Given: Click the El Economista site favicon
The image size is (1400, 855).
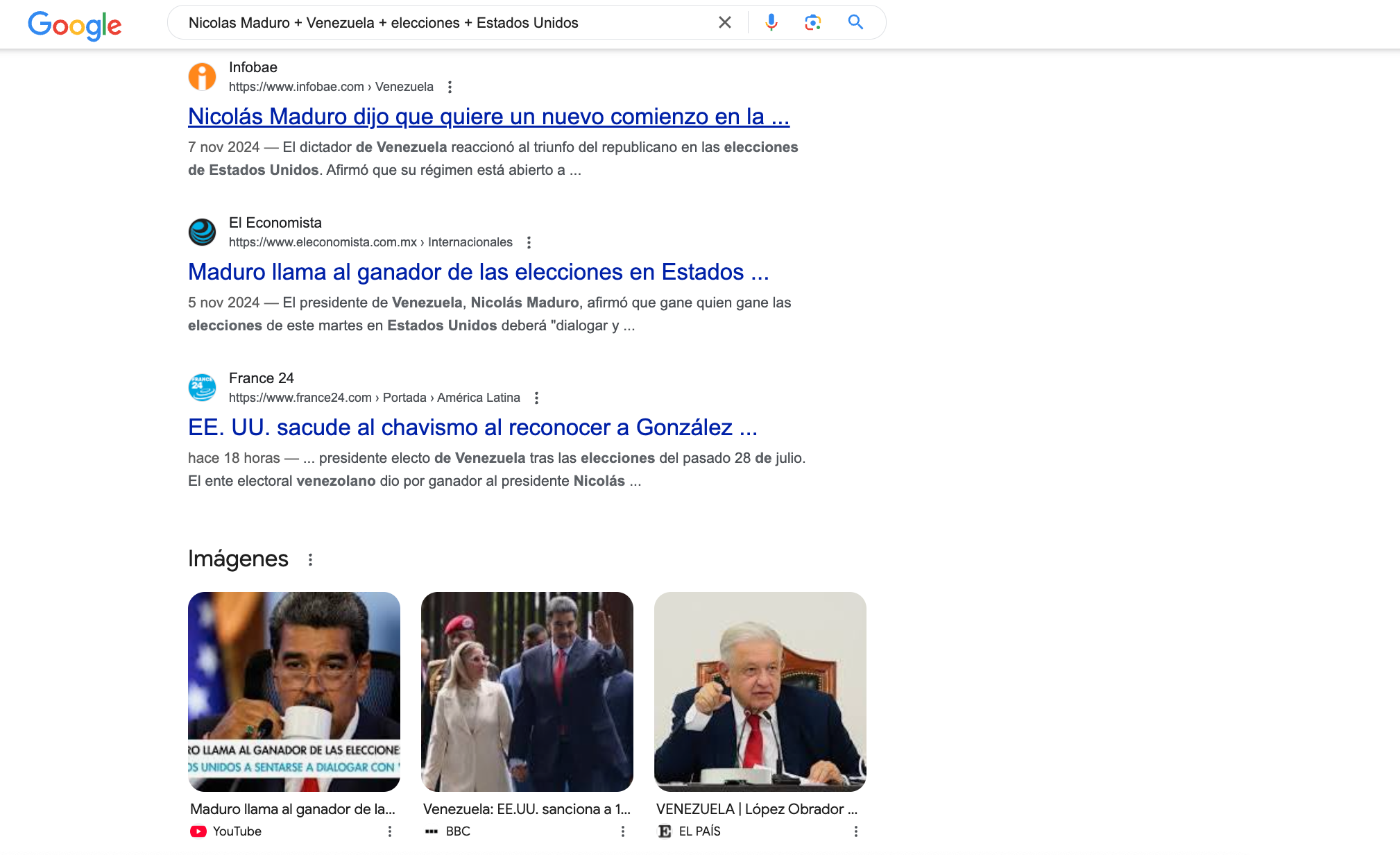Looking at the screenshot, I should click(x=203, y=232).
